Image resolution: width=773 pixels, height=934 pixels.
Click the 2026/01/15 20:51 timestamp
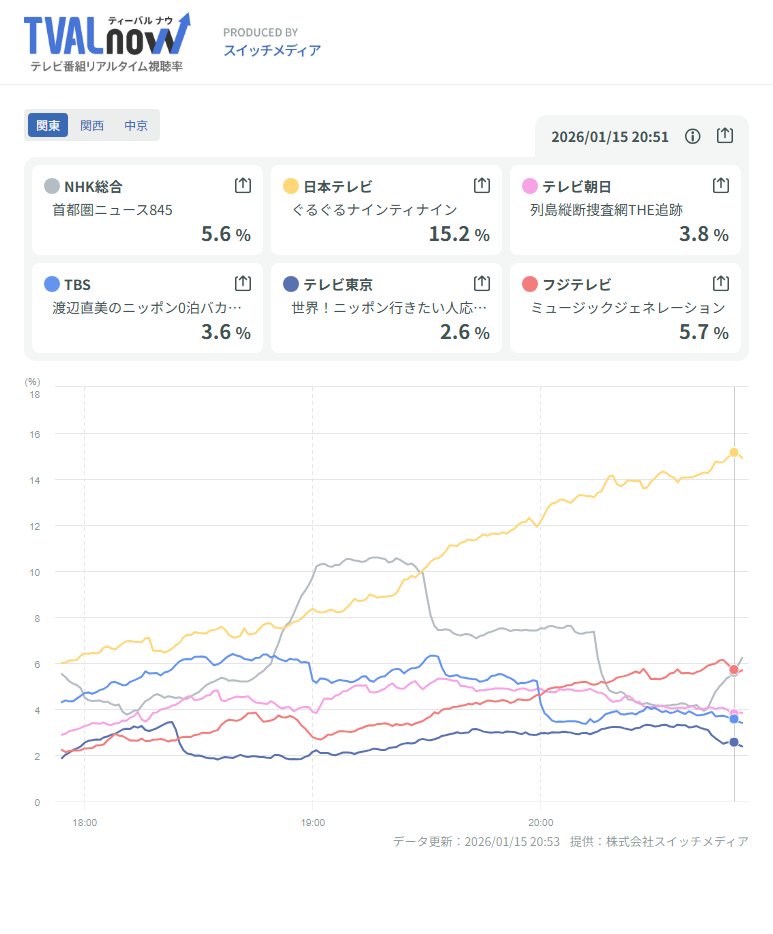[610, 137]
